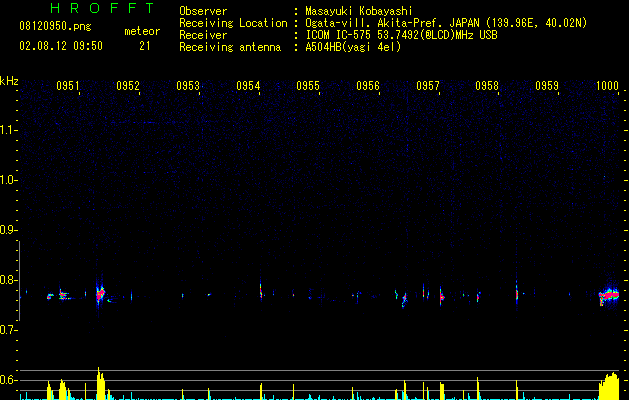This screenshot has height=400, width=629.
Task: Click the 0.7 kHz axis label
Action: (8, 330)
